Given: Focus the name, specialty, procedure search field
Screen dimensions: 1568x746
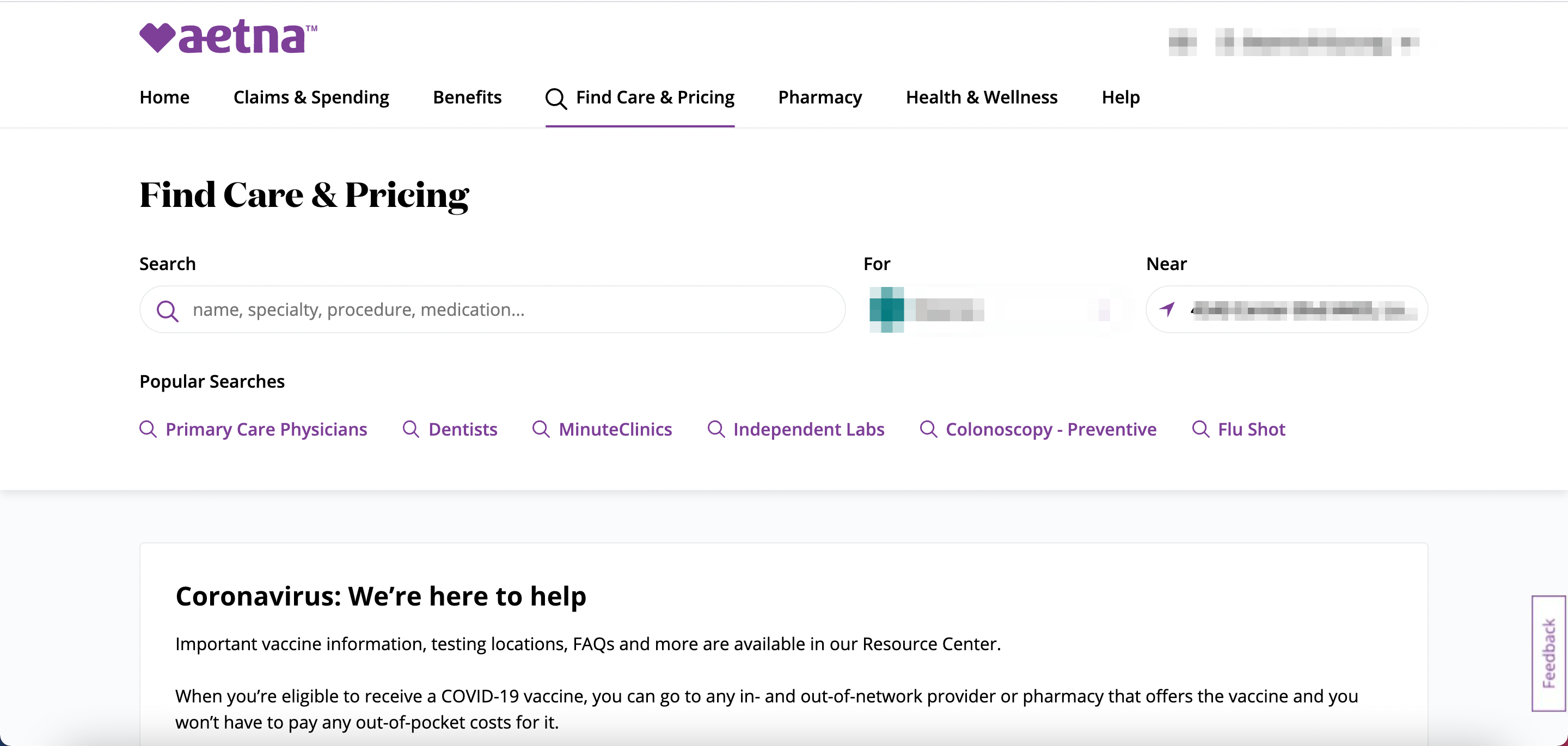Looking at the screenshot, I should click(492, 309).
